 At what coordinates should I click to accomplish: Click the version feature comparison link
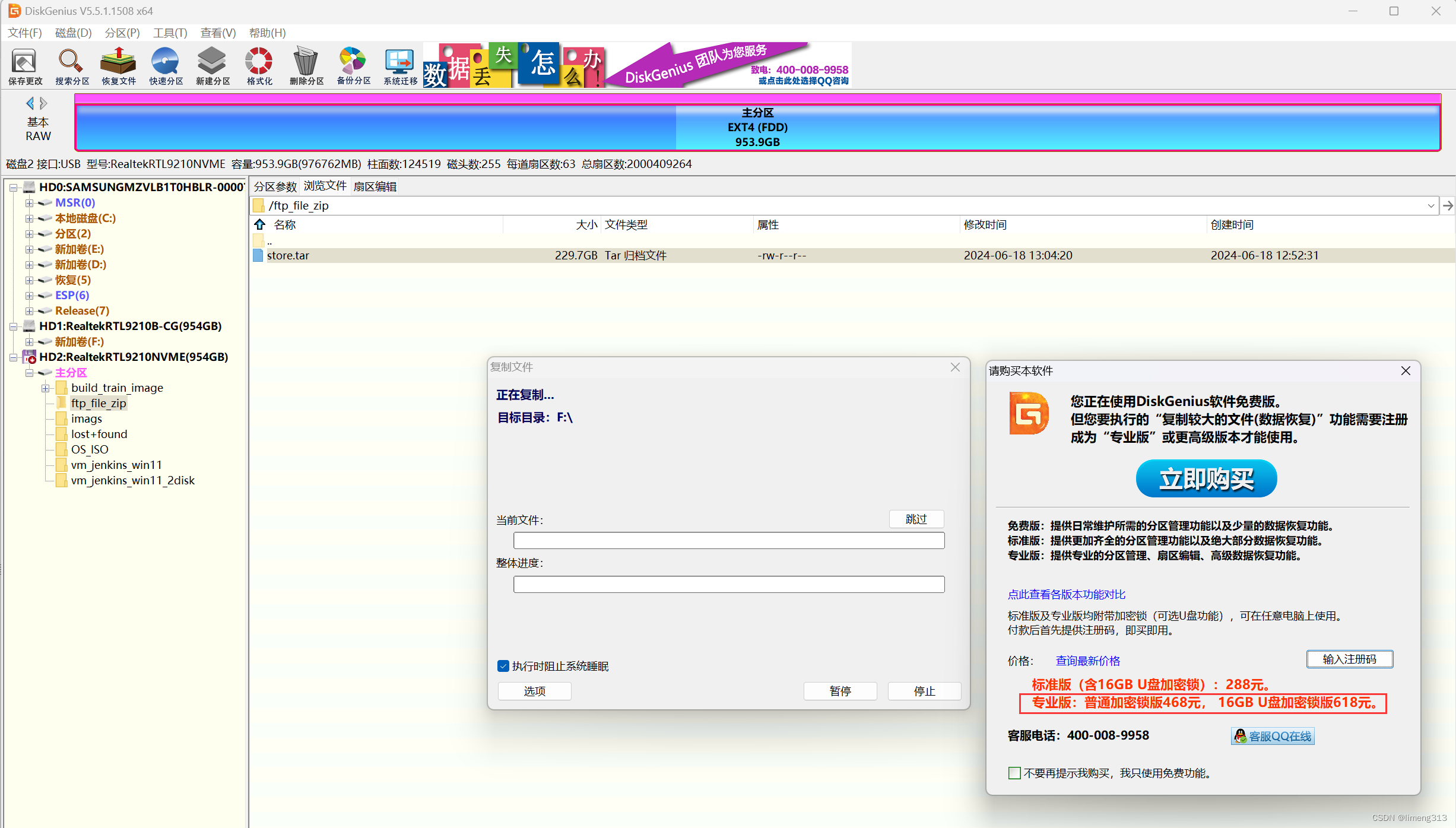click(1066, 594)
